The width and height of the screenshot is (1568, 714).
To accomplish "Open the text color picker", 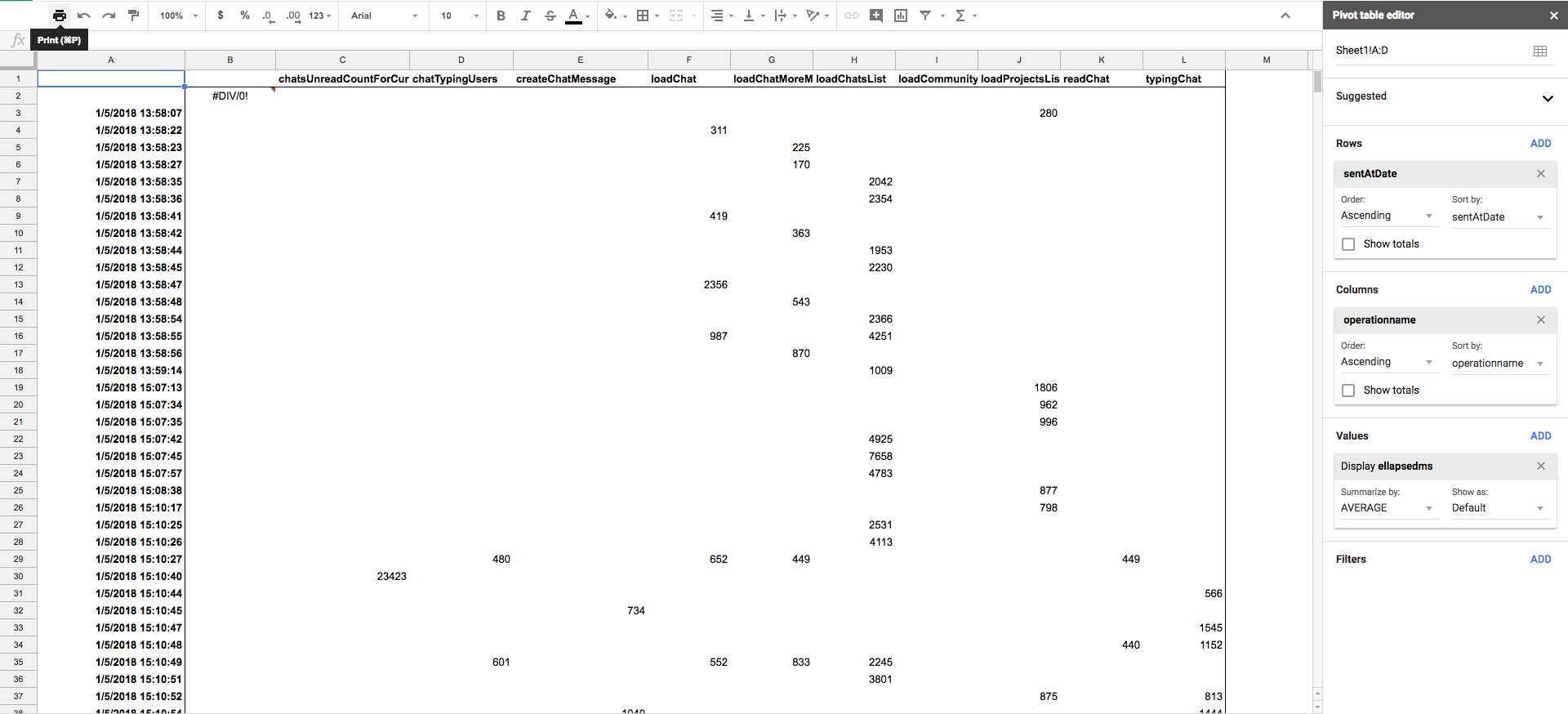I will pyautogui.click(x=577, y=16).
